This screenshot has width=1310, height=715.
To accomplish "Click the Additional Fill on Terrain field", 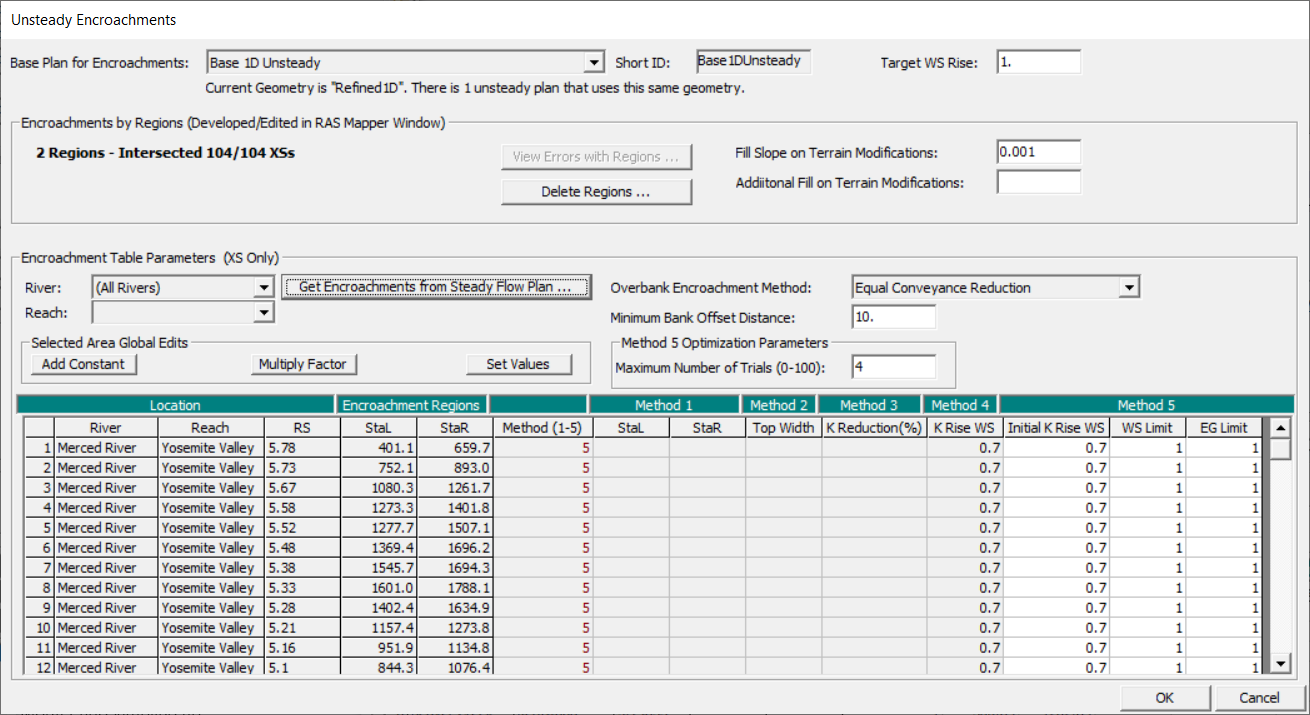I will (1038, 182).
